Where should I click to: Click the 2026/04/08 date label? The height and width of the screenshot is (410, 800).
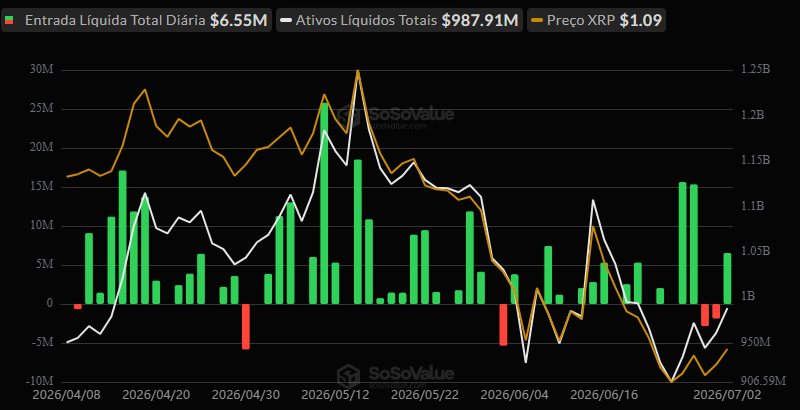click(x=64, y=395)
